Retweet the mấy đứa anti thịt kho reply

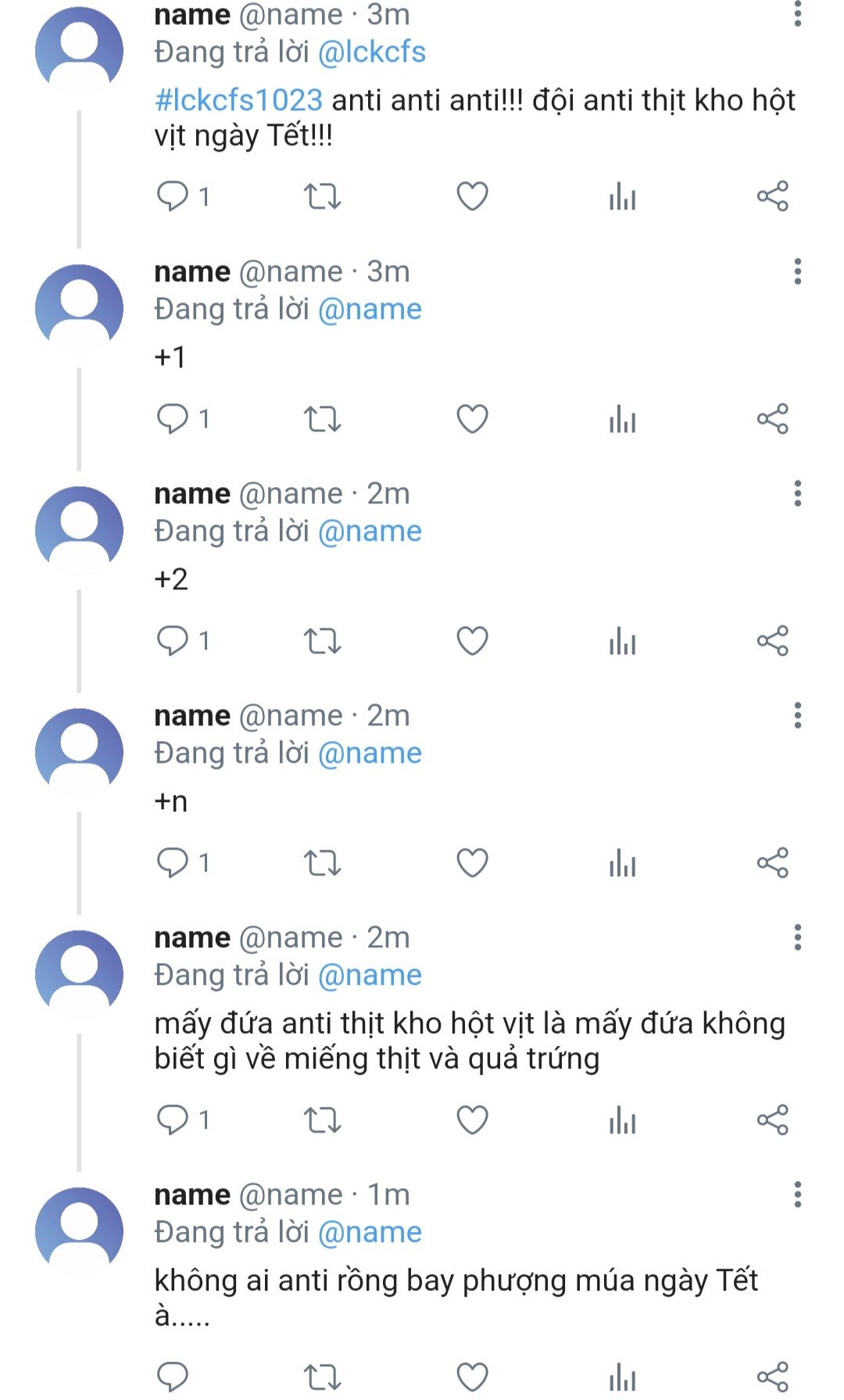(322, 1120)
